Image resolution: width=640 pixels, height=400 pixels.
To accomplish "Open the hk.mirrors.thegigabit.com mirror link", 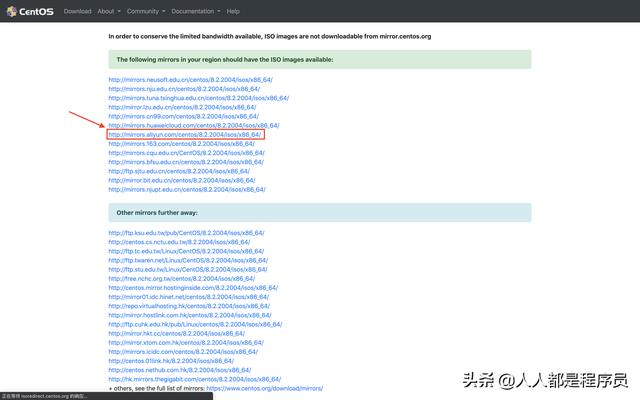I will click(x=195, y=379).
